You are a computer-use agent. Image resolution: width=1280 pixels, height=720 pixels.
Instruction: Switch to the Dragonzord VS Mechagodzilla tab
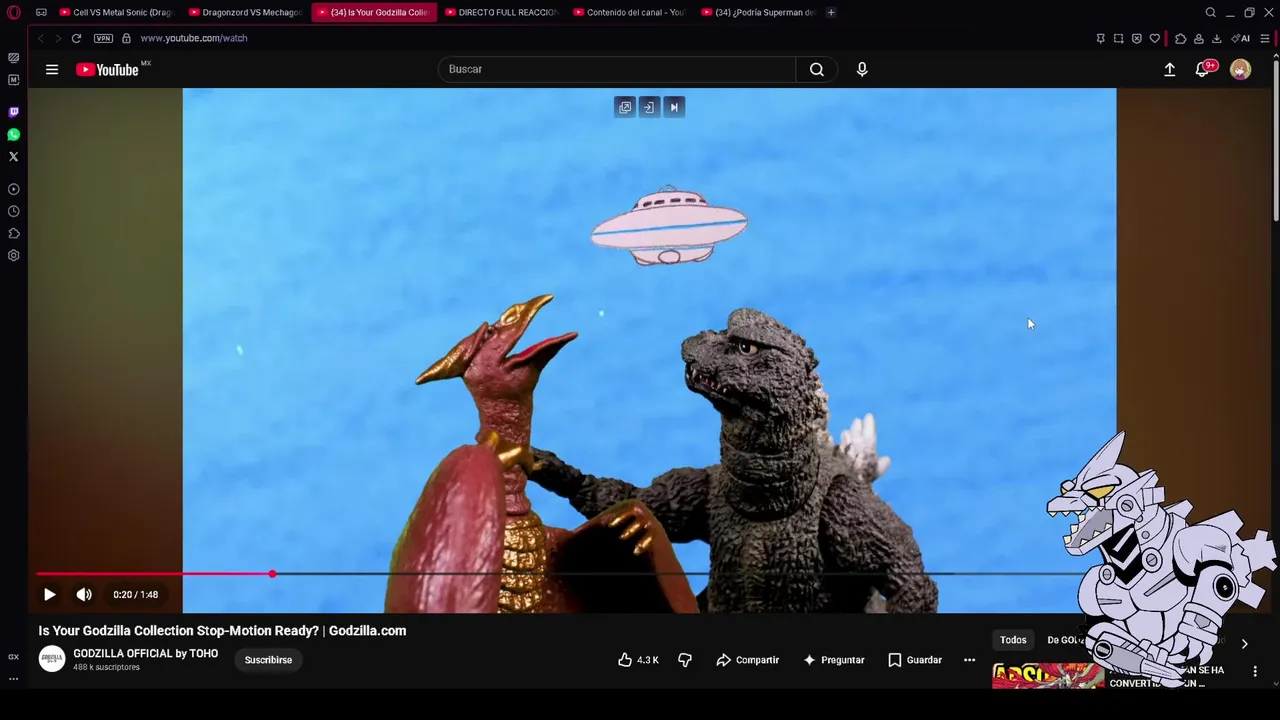(245, 12)
